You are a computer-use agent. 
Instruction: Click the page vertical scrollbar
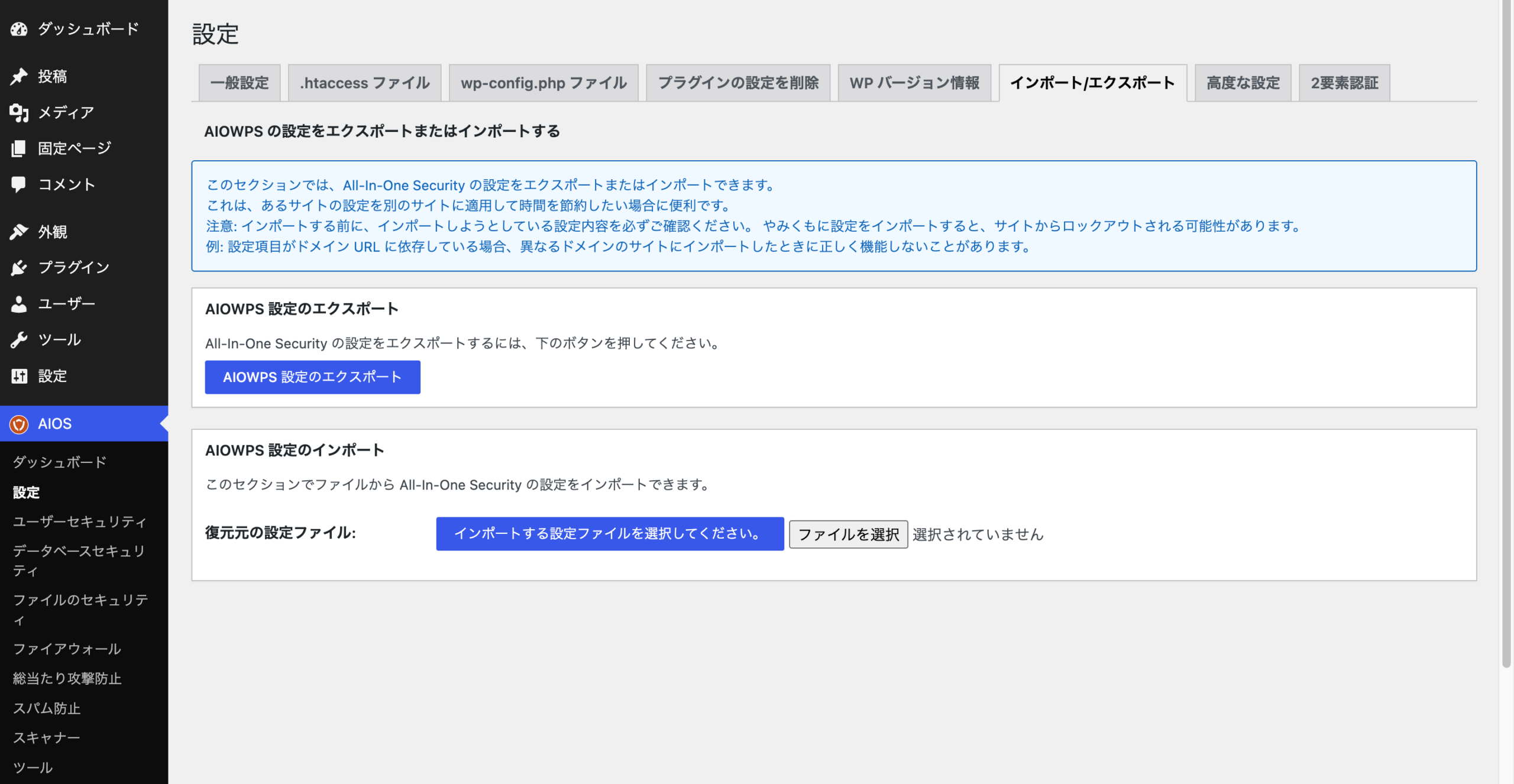pyautogui.click(x=1506, y=334)
